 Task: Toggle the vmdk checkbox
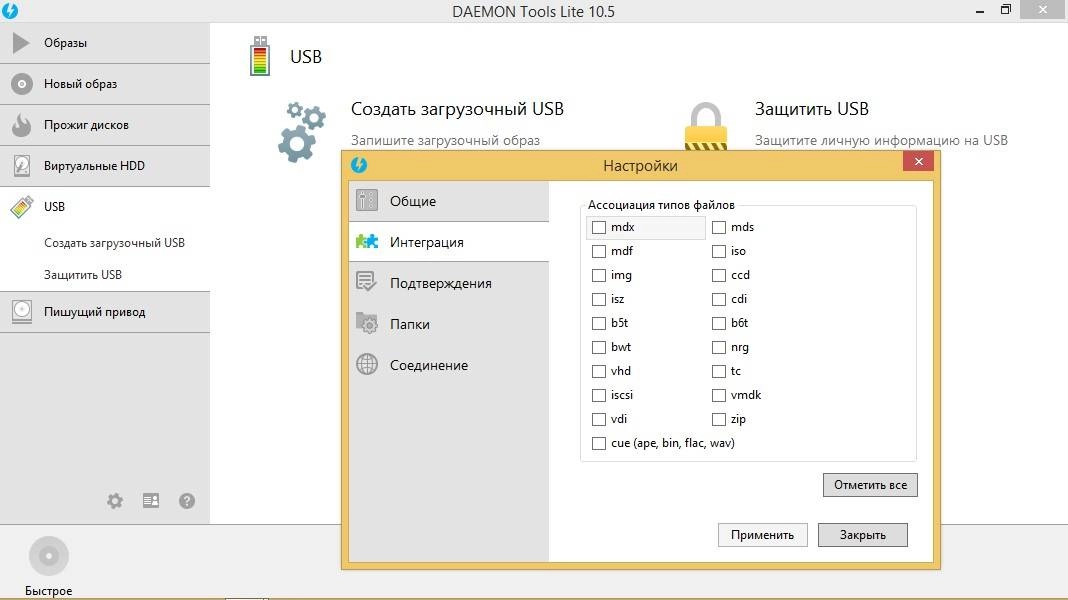click(719, 395)
